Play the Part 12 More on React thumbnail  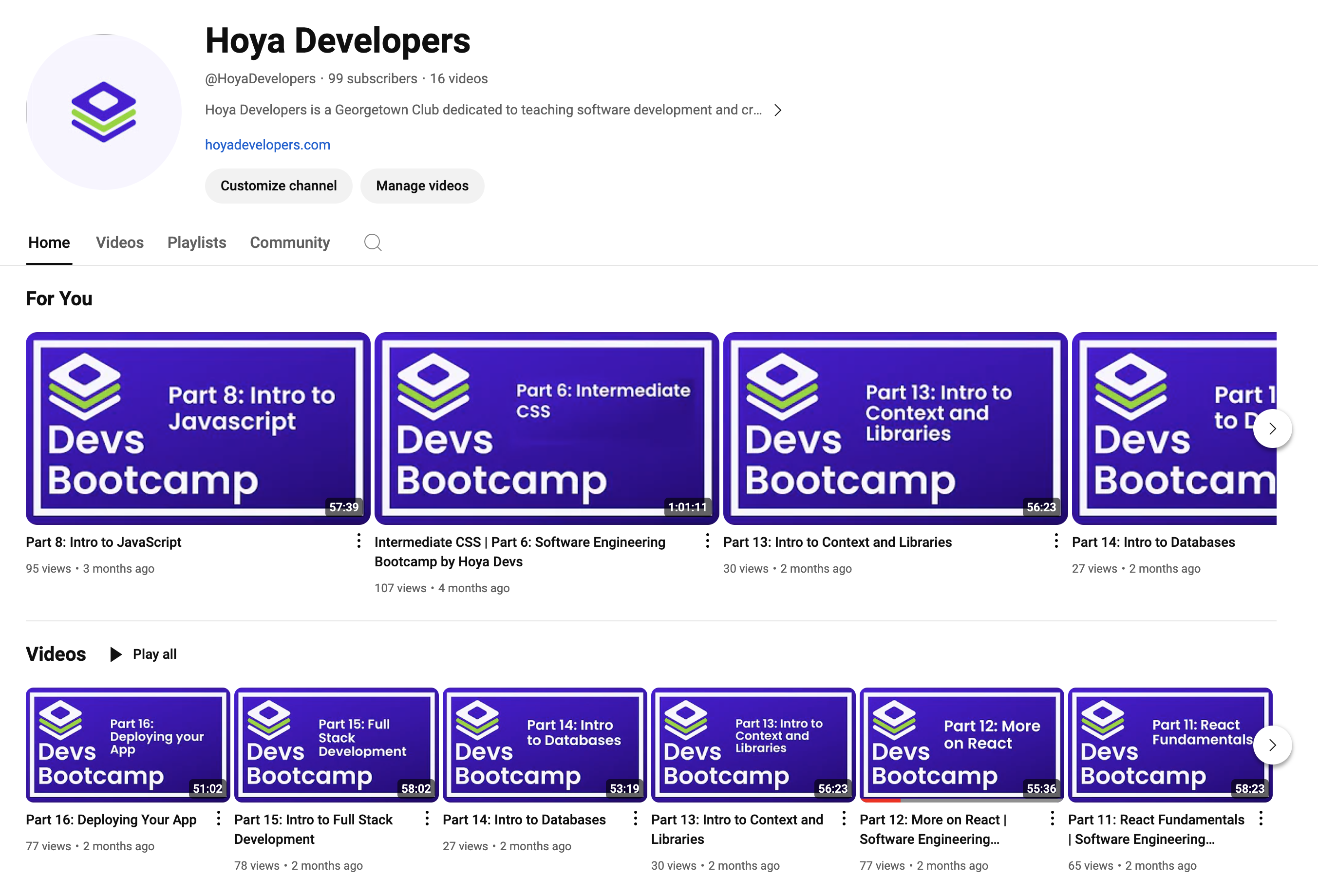coord(962,745)
